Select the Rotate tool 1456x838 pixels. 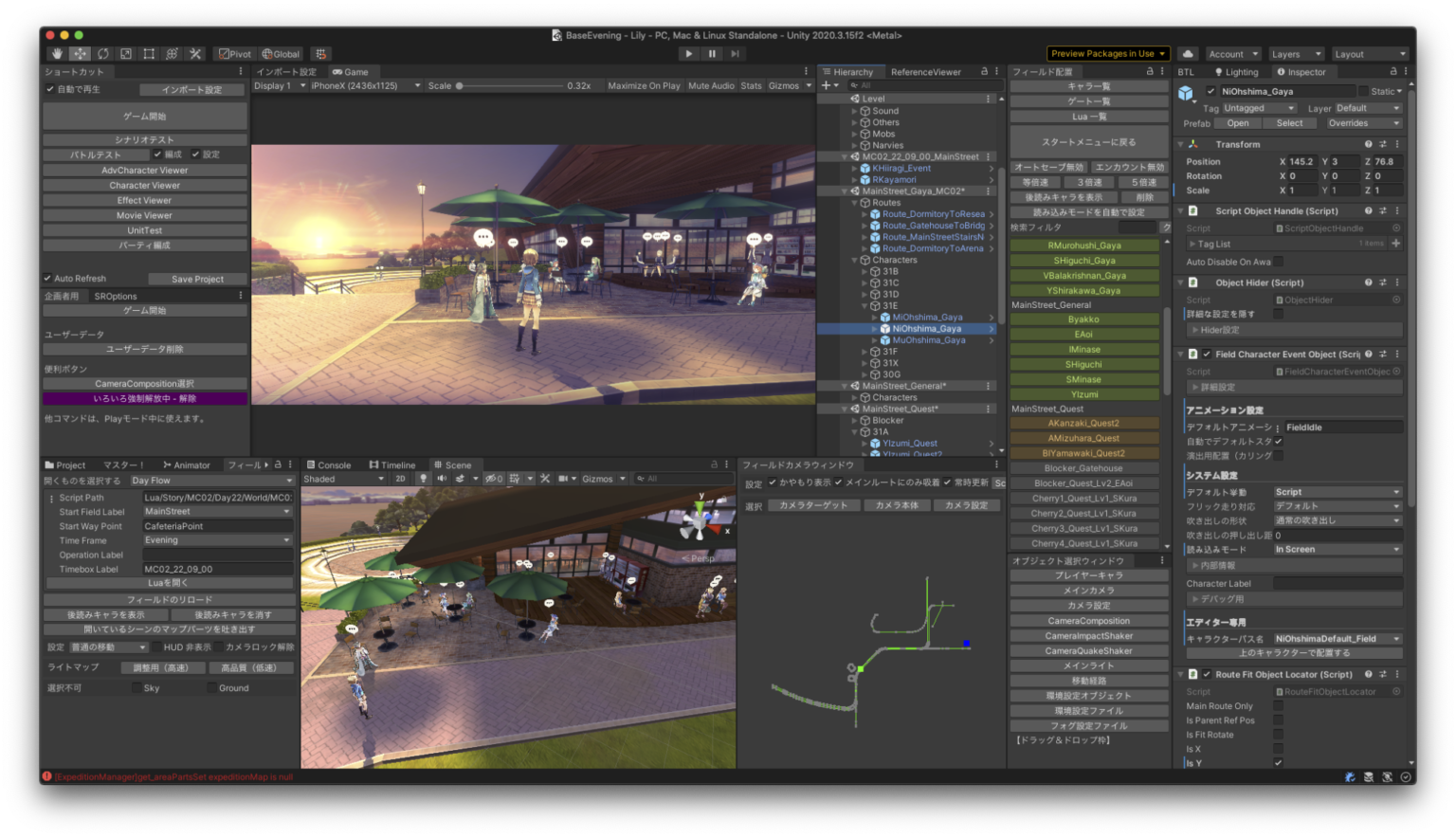[102, 54]
